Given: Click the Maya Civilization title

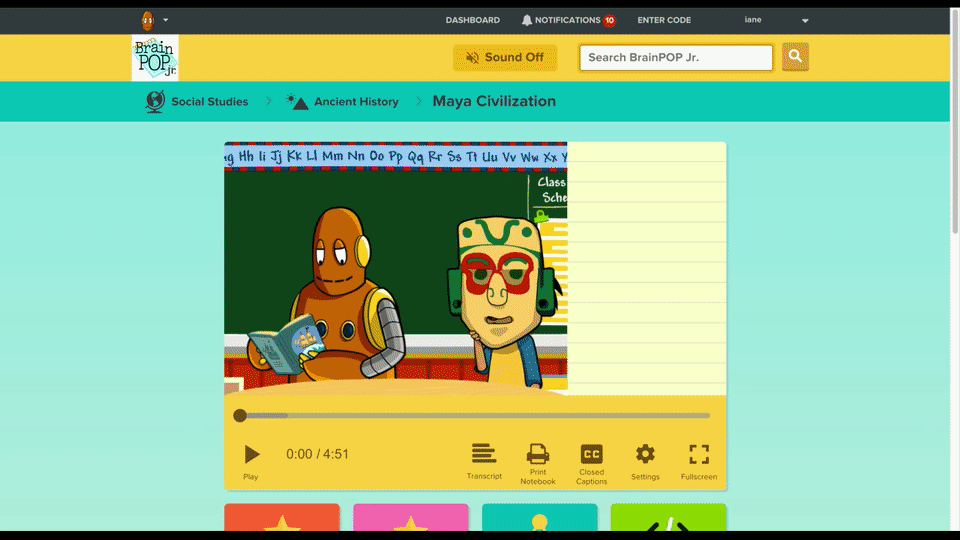Looking at the screenshot, I should click(494, 101).
